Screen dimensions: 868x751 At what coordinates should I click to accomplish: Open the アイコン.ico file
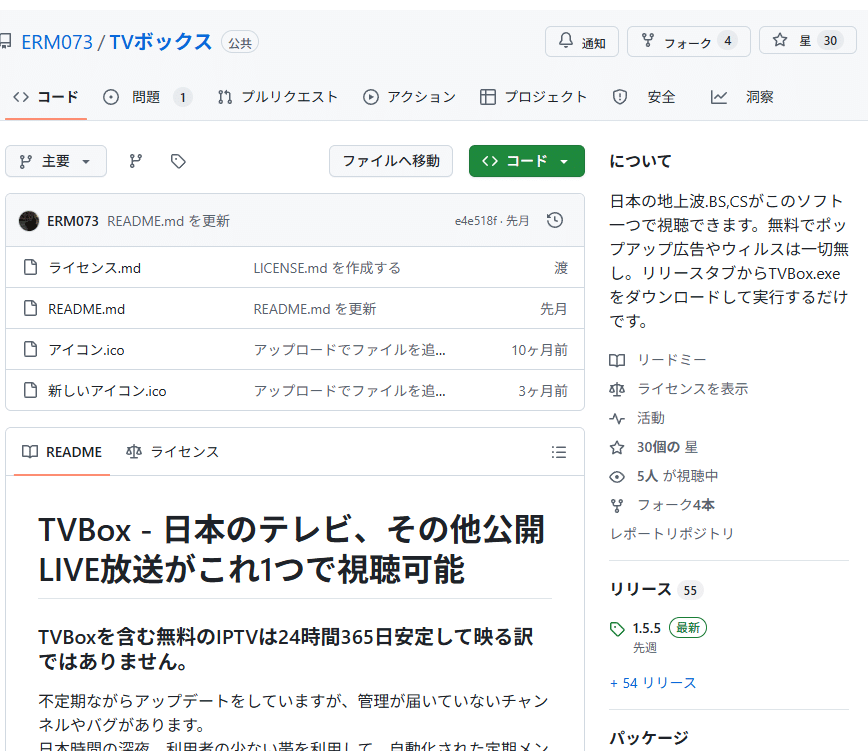click(x=86, y=350)
